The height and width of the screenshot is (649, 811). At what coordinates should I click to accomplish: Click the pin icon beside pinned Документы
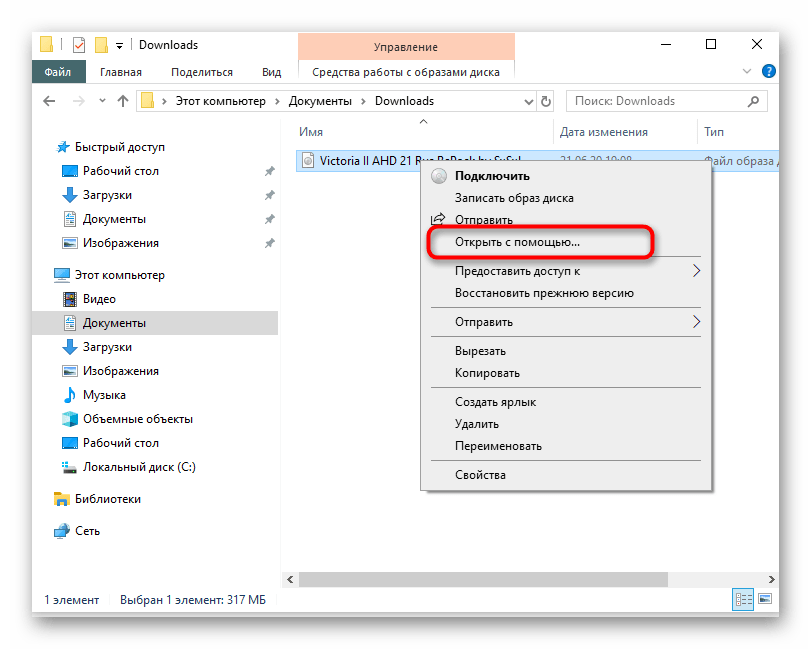click(269, 219)
